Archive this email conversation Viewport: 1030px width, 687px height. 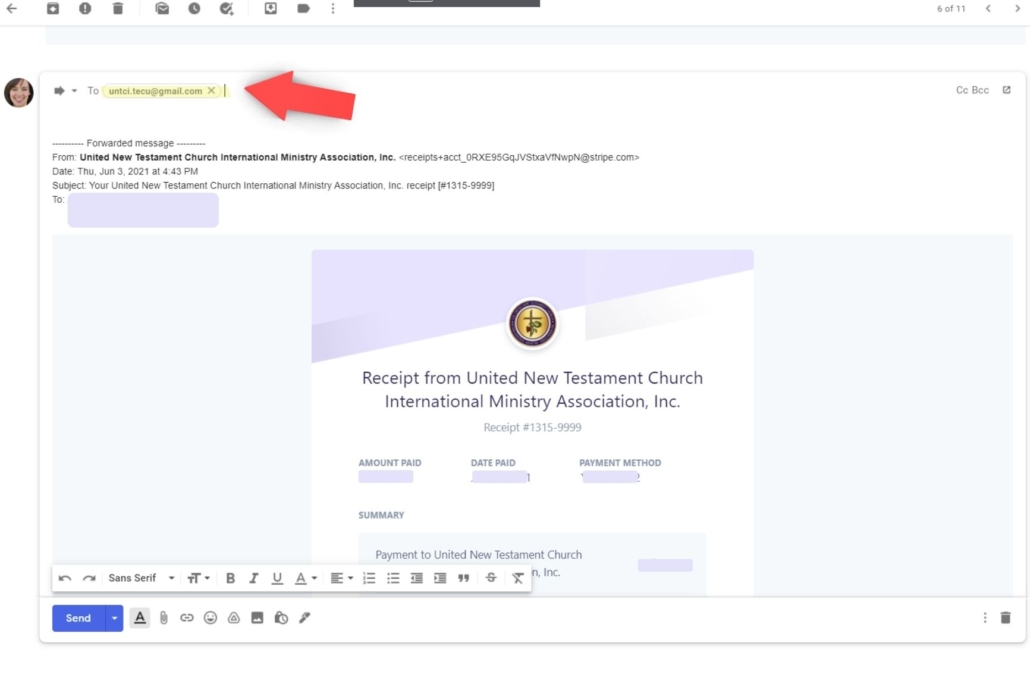point(53,9)
